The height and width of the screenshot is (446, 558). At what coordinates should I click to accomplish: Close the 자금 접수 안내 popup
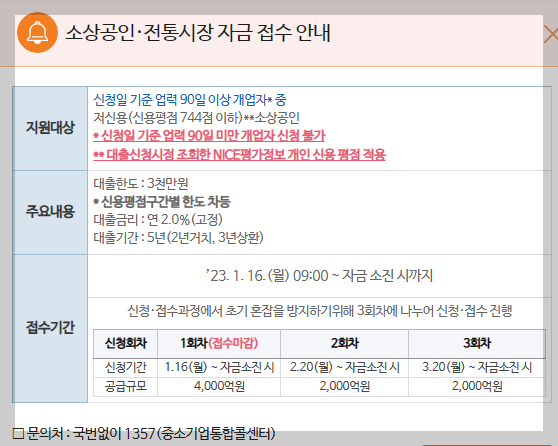pos(551,35)
